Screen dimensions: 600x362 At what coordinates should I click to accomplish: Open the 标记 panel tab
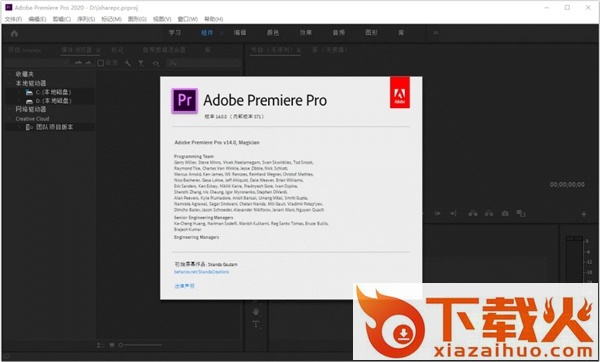click(117, 50)
